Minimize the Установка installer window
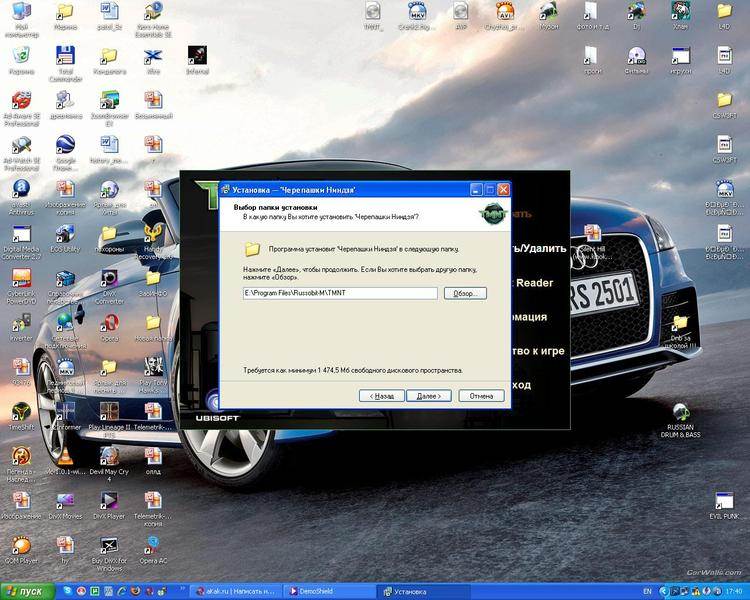Image resolution: width=750 pixels, height=600 pixels. [x=476, y=190]
